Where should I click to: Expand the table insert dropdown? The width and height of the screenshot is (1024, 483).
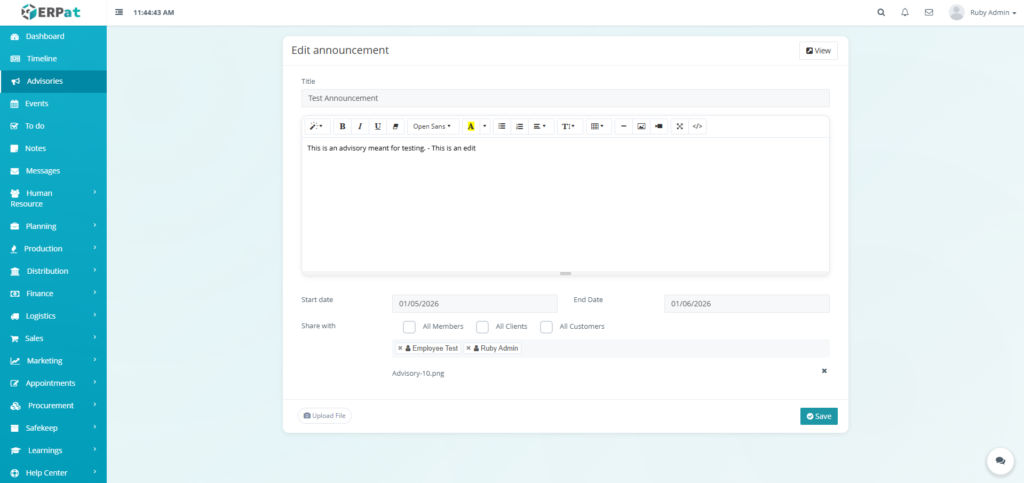point(597,127)
